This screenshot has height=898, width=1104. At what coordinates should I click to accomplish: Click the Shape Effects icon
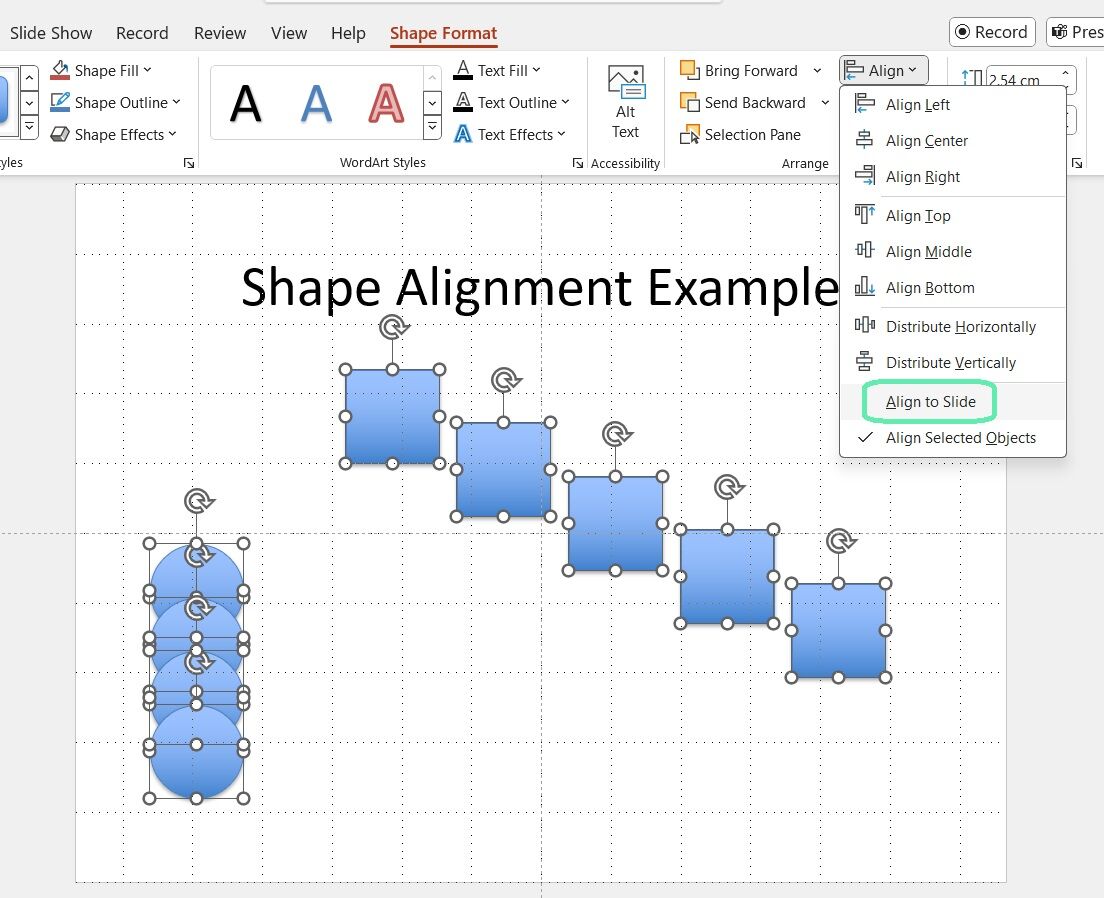click(x=60, y=135)
